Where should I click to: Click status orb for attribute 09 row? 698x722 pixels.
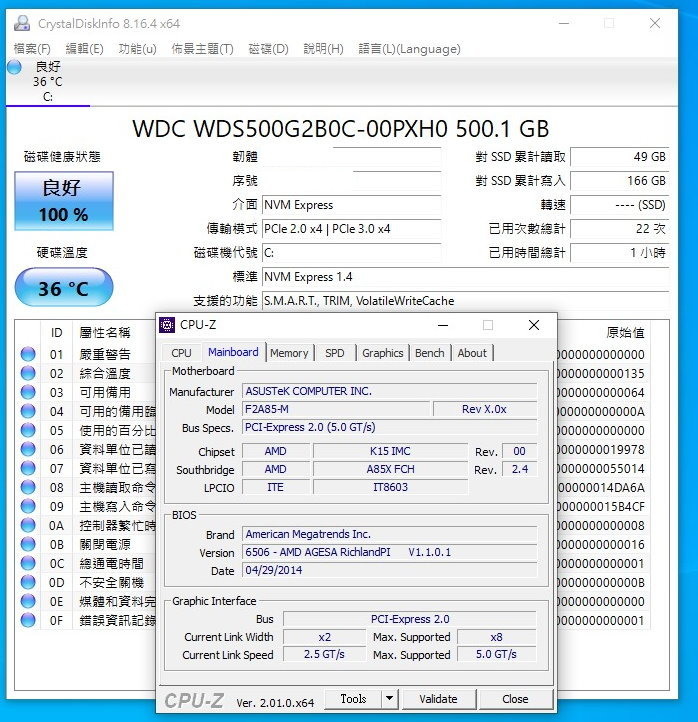(28, 506)
